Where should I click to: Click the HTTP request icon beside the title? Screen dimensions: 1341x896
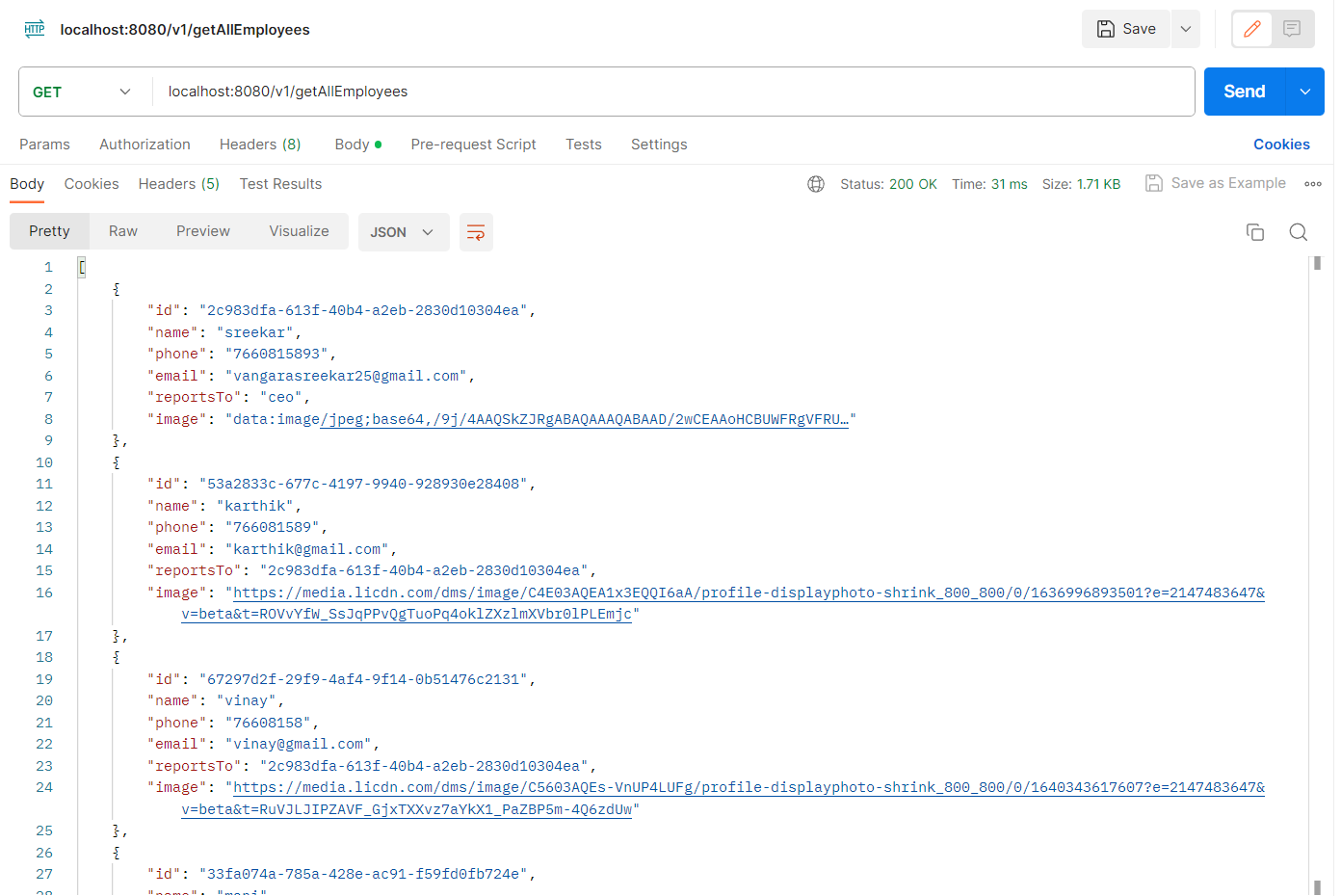(35, 29)
